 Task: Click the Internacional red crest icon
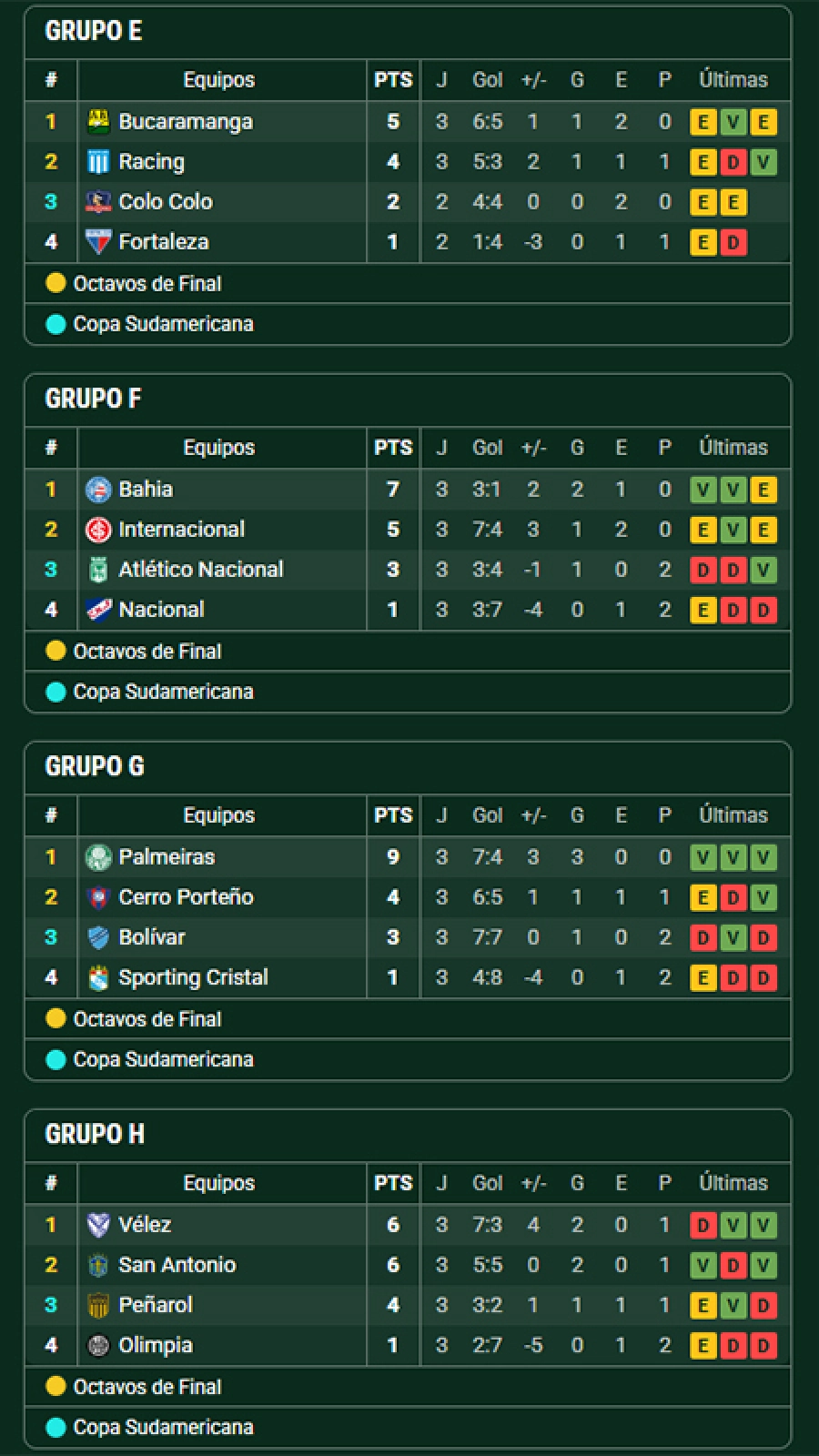(98, 530)
